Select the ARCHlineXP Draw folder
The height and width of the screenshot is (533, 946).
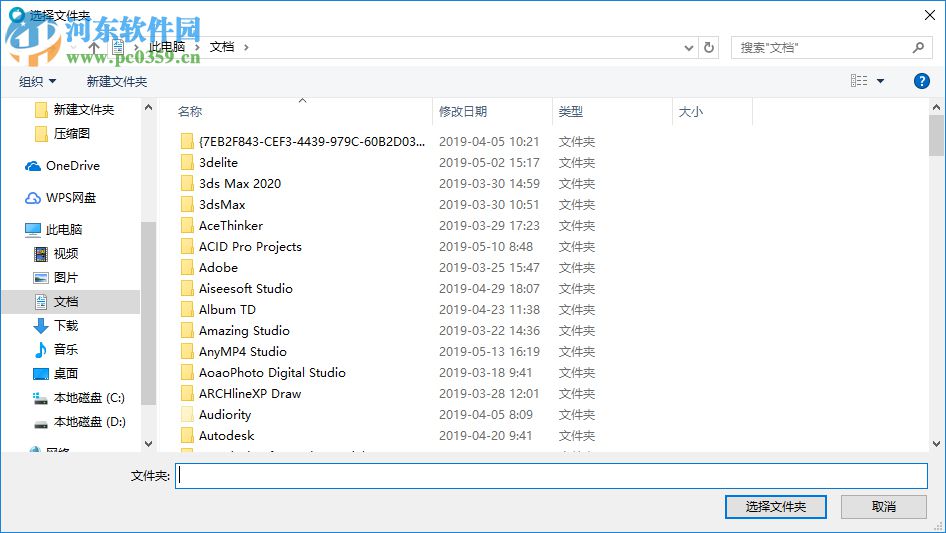[x=250, y=394]
